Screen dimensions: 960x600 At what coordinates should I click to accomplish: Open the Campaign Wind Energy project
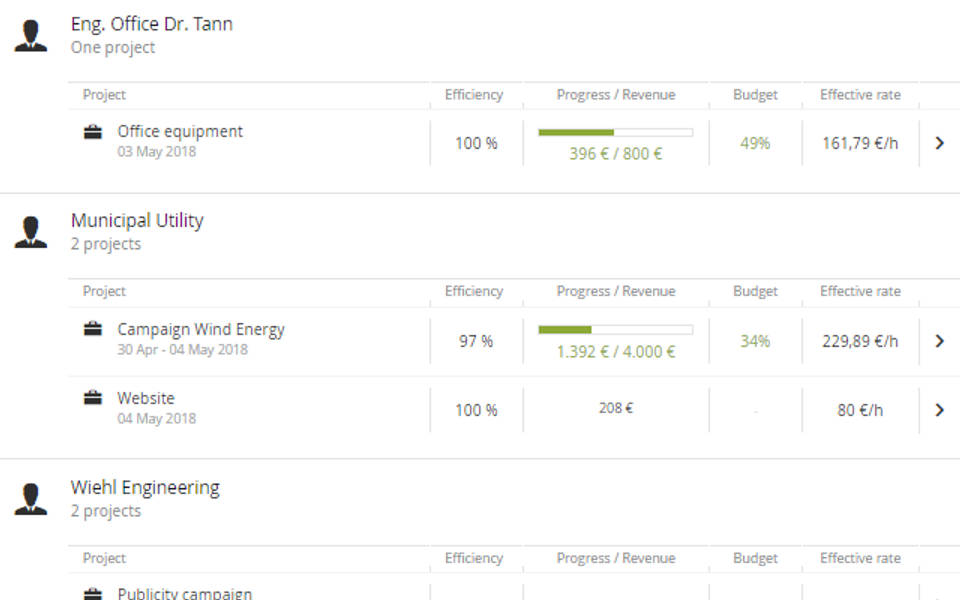point(201,329)
